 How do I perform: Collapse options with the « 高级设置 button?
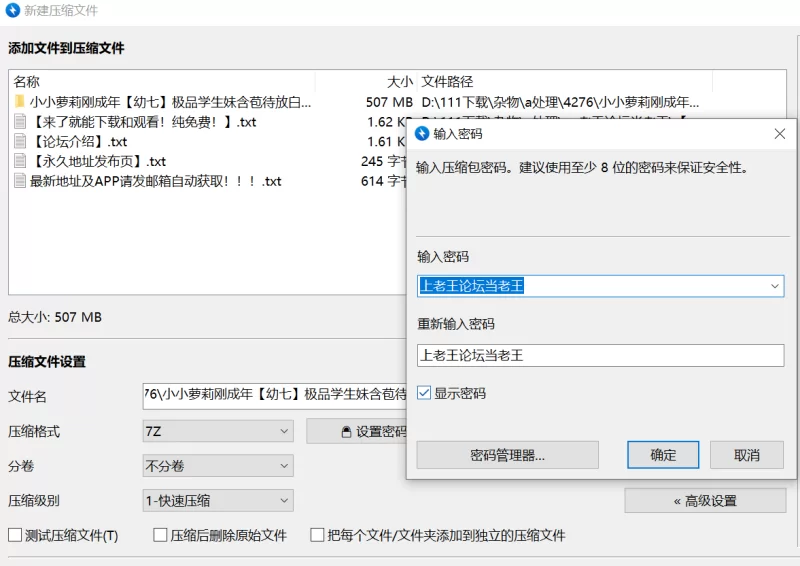[x=704, y=501]
